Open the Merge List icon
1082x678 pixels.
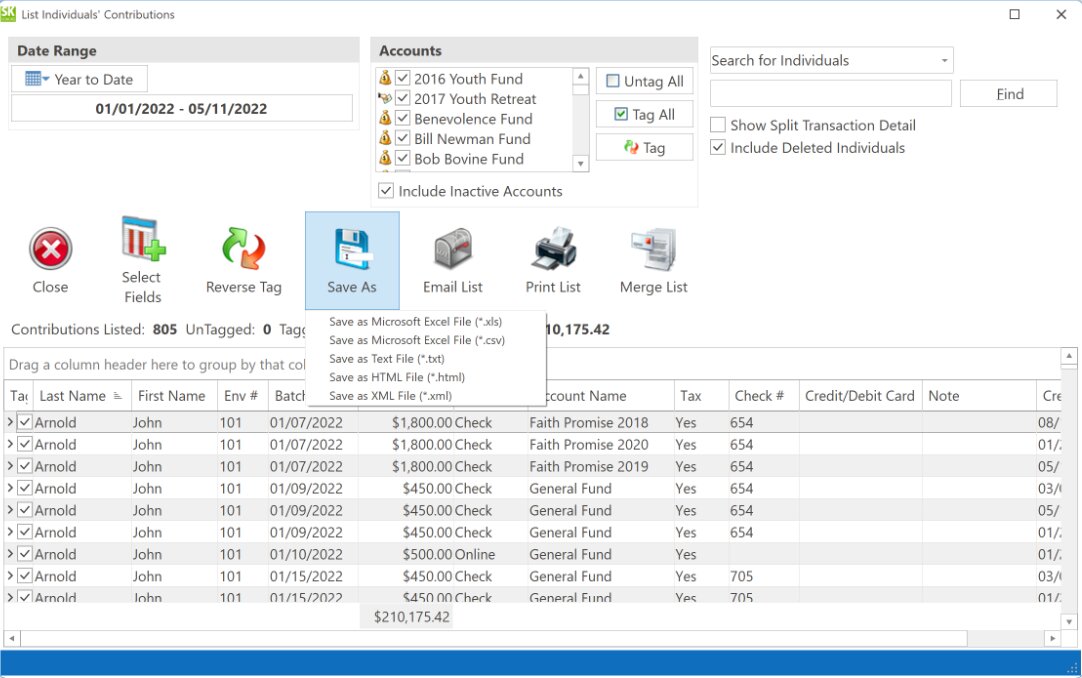coord(653,248)
